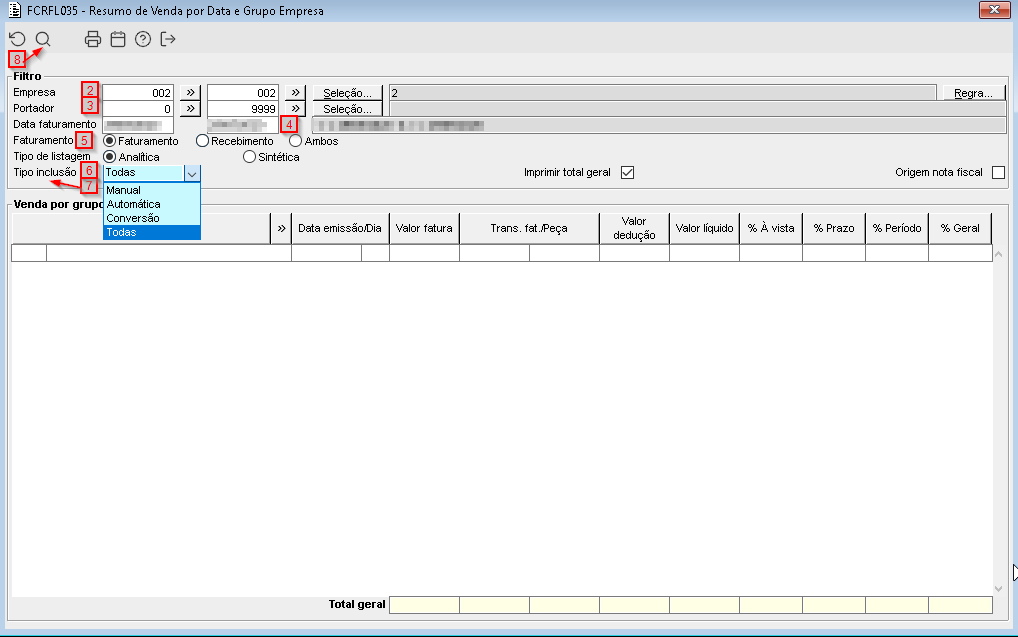Click the final Portador field with 9999

coord(243,108)
